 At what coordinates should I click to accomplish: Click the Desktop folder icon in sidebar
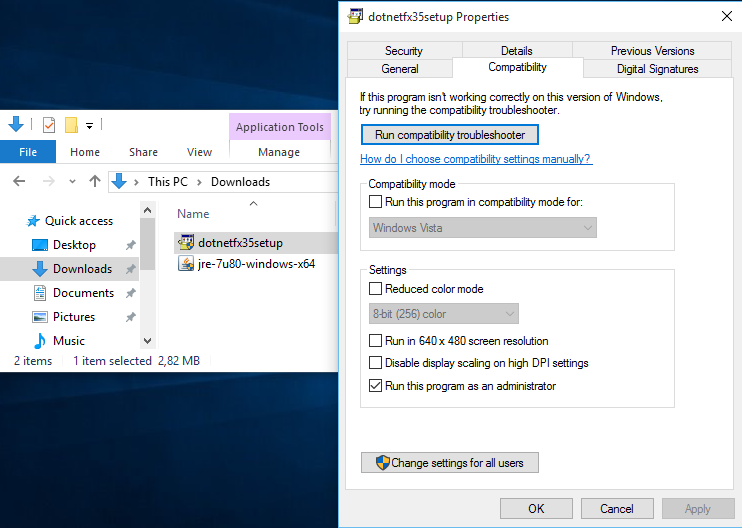[x=40, y=245]
